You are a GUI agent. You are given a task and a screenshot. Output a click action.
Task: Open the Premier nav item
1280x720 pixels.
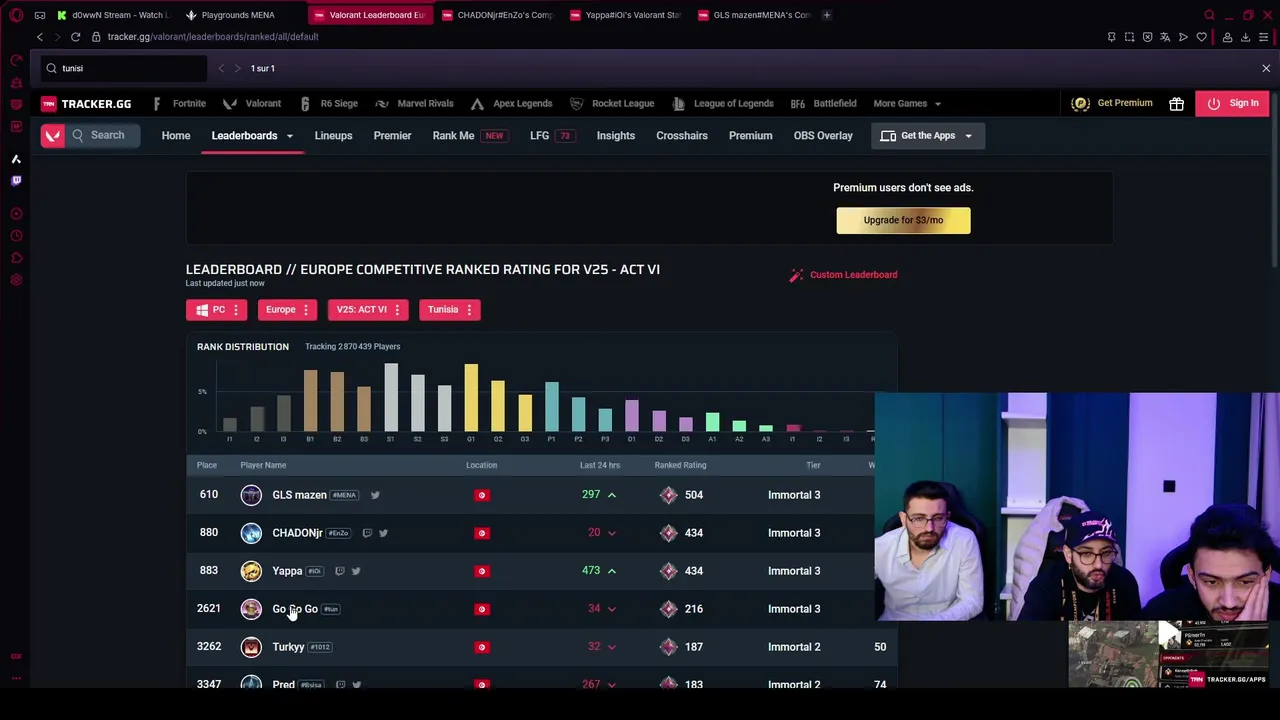(392, 136)
